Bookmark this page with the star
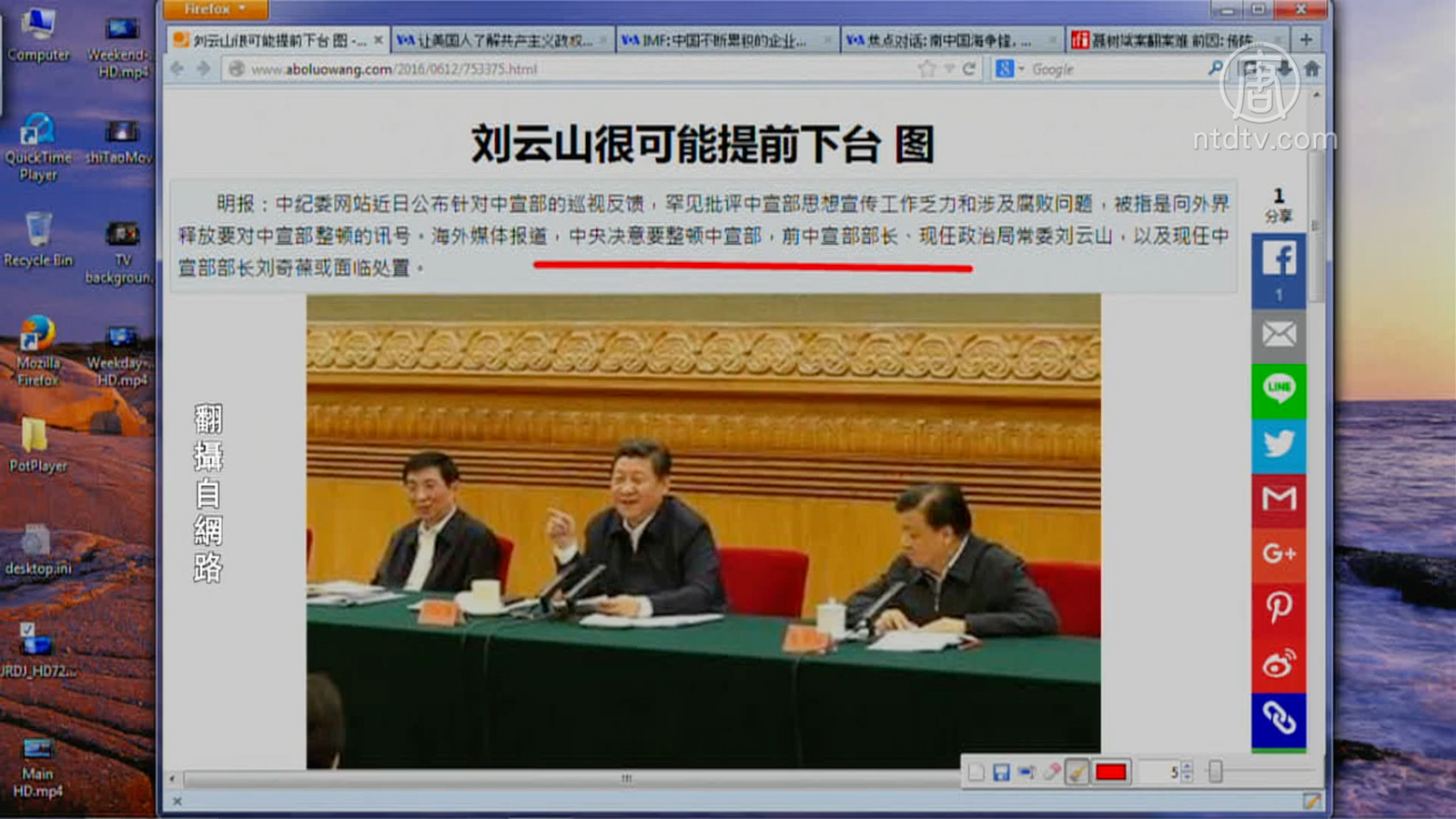The width and height of the screenshot is (1456, 819). tap(926, 69)
